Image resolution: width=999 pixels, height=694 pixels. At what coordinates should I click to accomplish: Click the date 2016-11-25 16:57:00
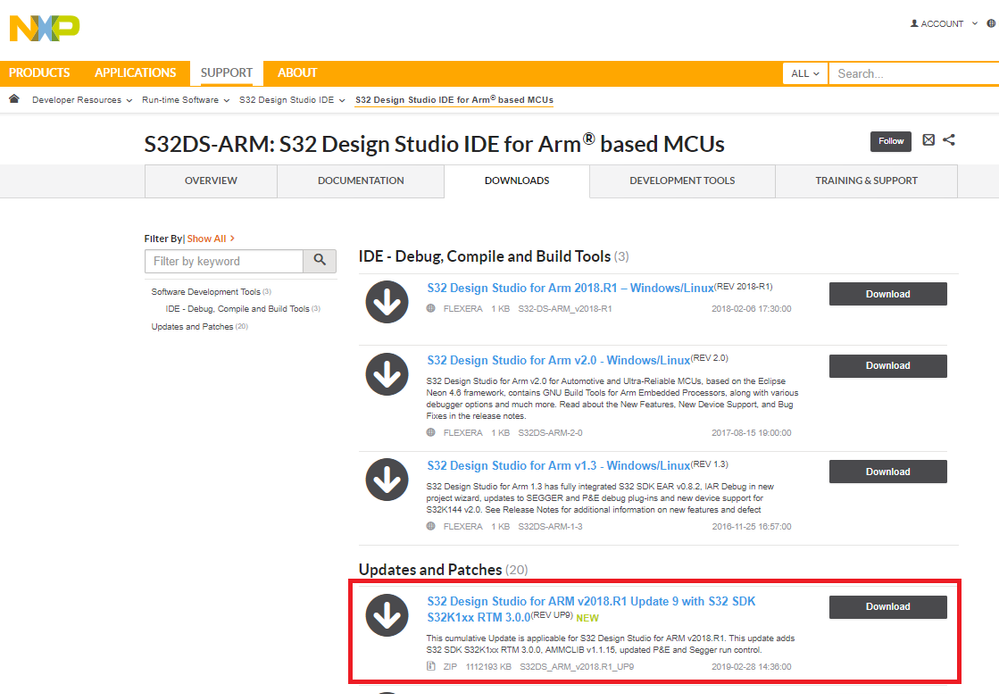(751, 527)
